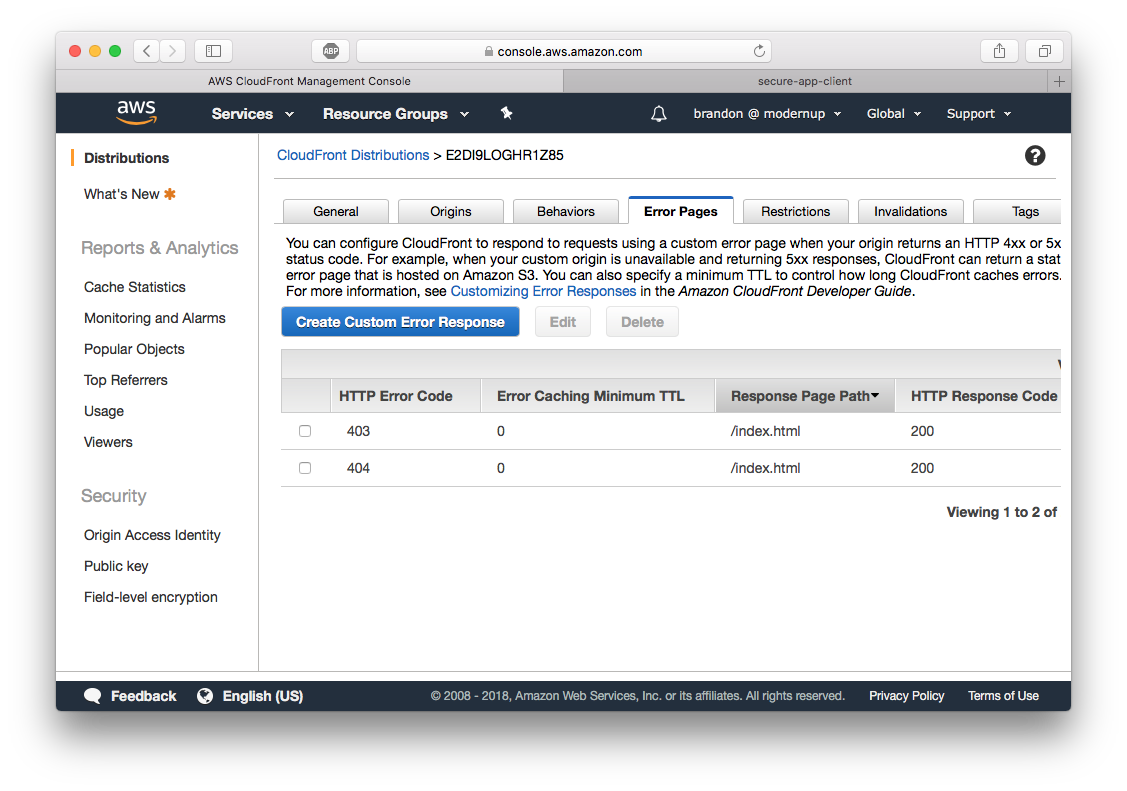
Task: Check the 403 error code row checkbox
Action: click(x=305, y=431)
